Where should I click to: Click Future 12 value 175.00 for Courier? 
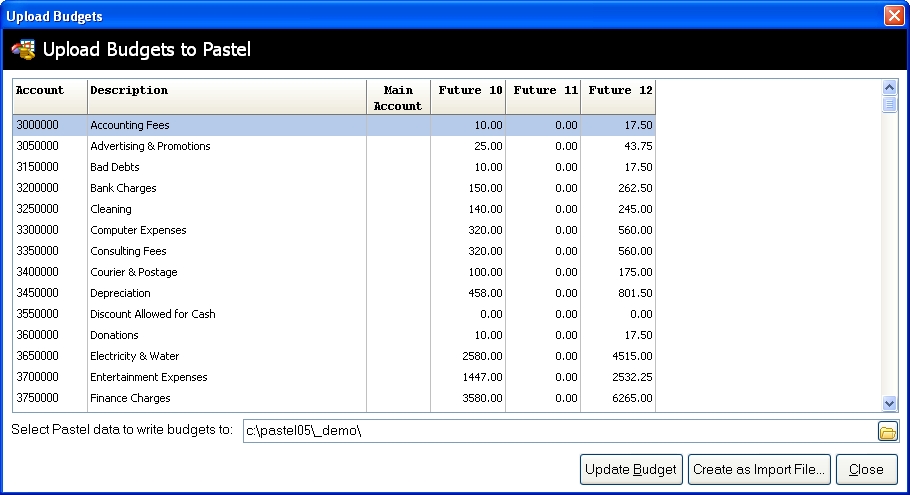[x=635, y=272]
